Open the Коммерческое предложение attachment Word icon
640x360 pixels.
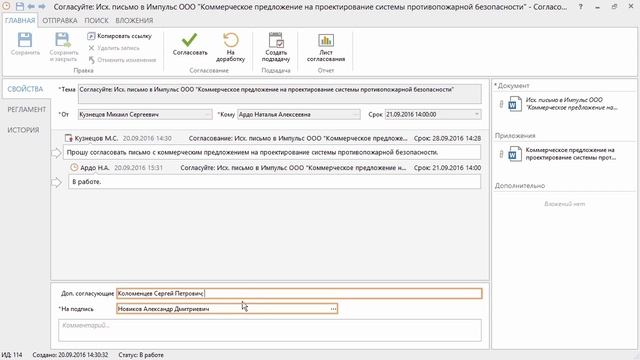[x=515, y=154]
